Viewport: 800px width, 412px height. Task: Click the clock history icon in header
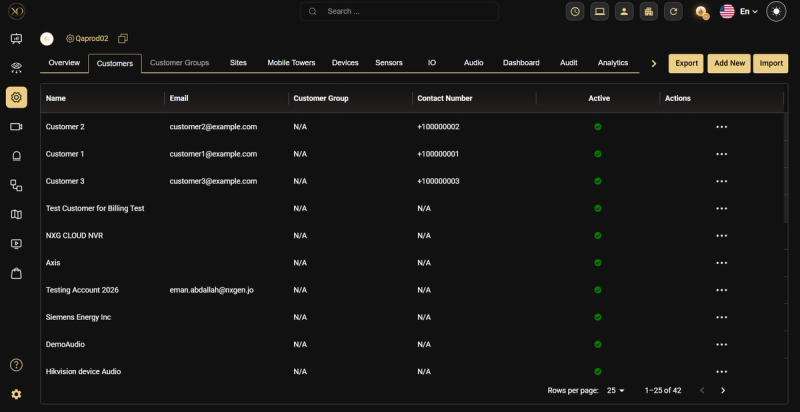click(575, 12)
